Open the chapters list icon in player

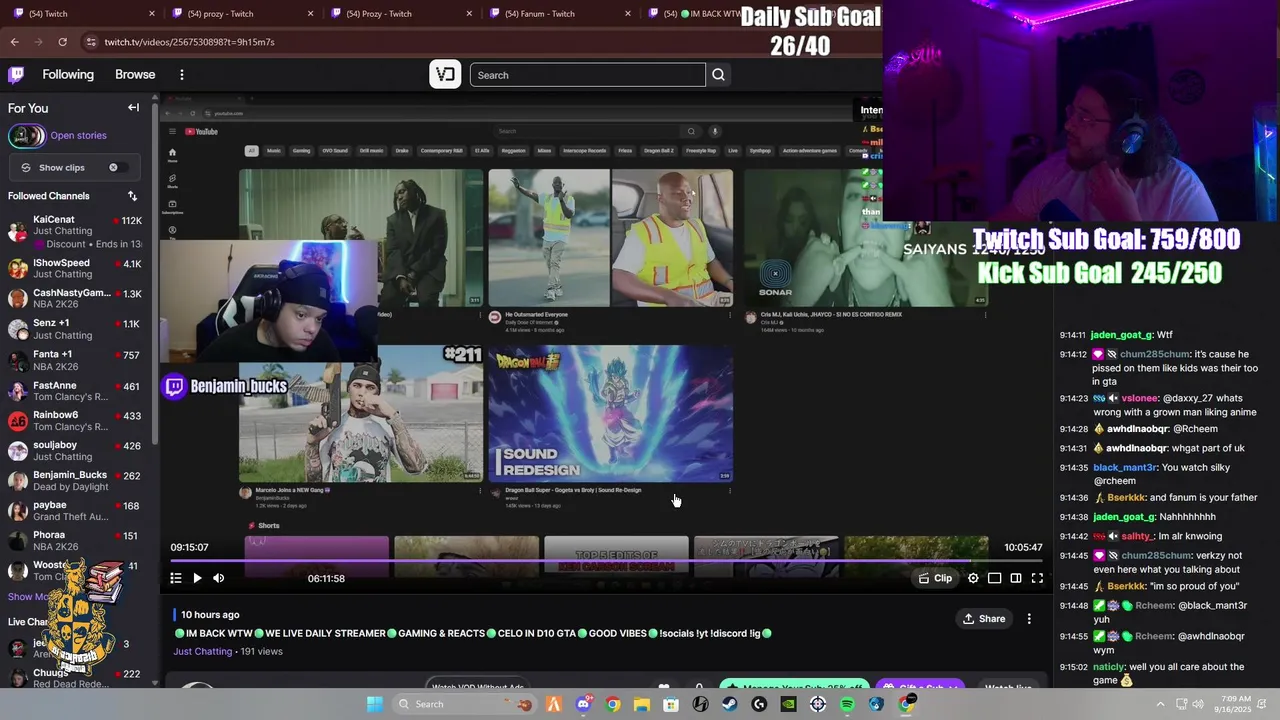[176, 578]
